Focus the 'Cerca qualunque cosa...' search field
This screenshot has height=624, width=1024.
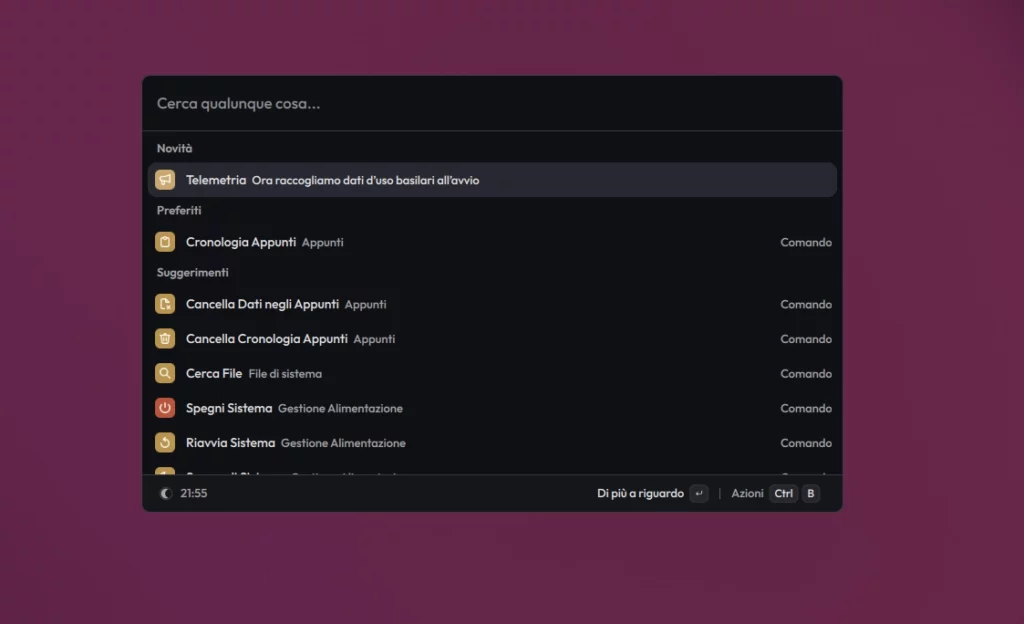(492, 103)
